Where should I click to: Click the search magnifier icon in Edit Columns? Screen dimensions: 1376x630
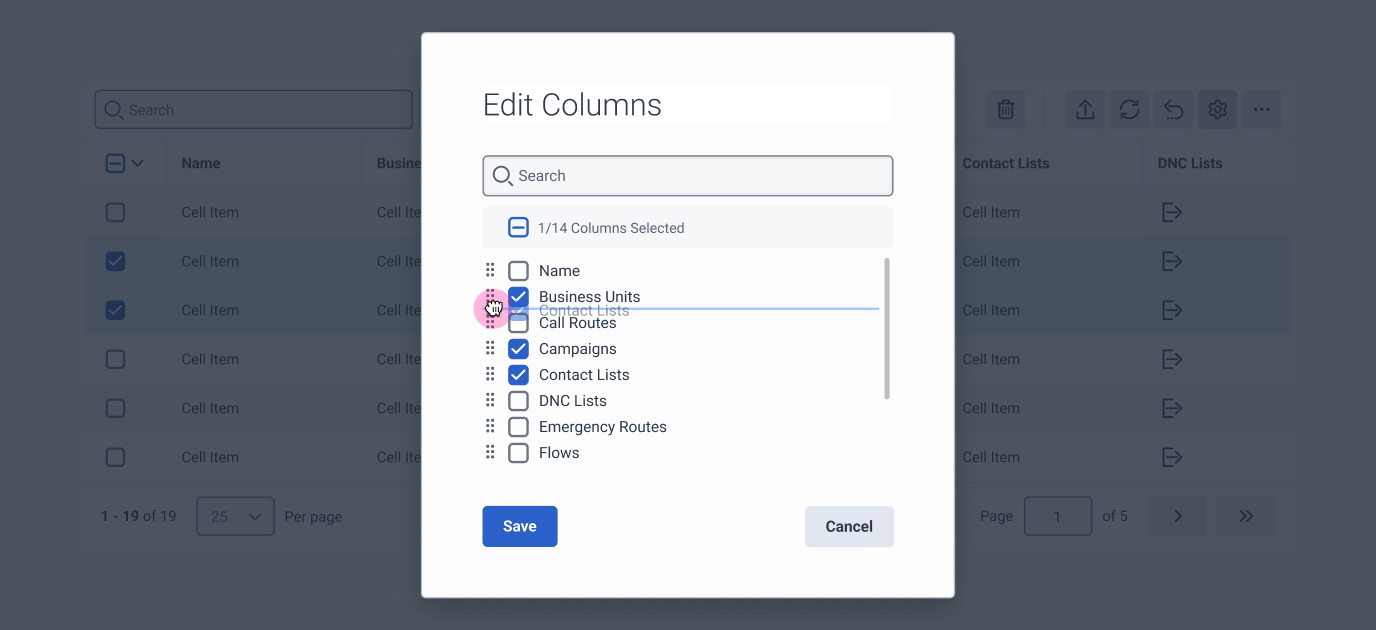tap(502, 175)
